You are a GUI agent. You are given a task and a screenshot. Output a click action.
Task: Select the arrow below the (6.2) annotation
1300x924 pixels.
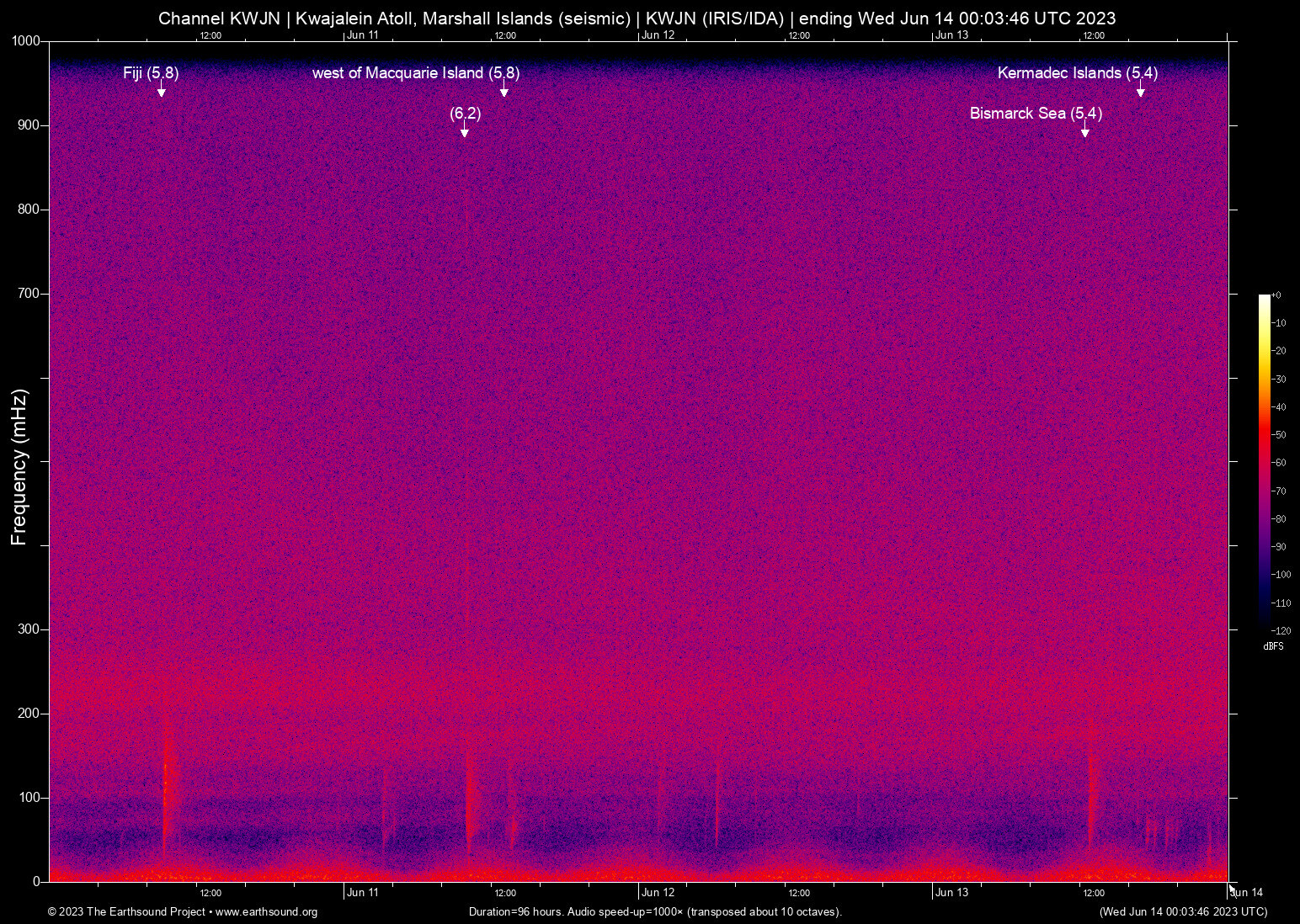click(x=464, y=132)
